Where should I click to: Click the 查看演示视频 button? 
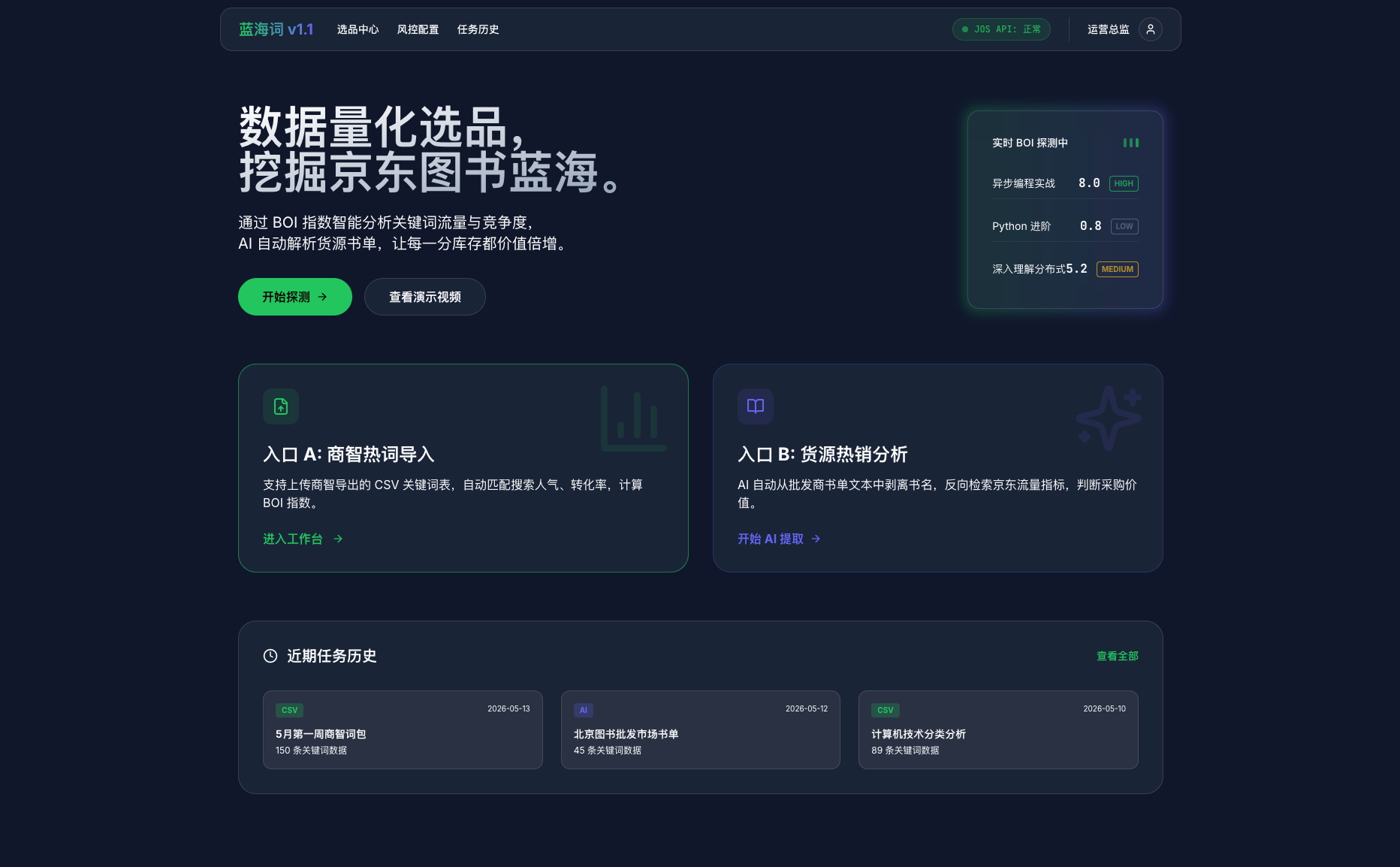[425, 297]
